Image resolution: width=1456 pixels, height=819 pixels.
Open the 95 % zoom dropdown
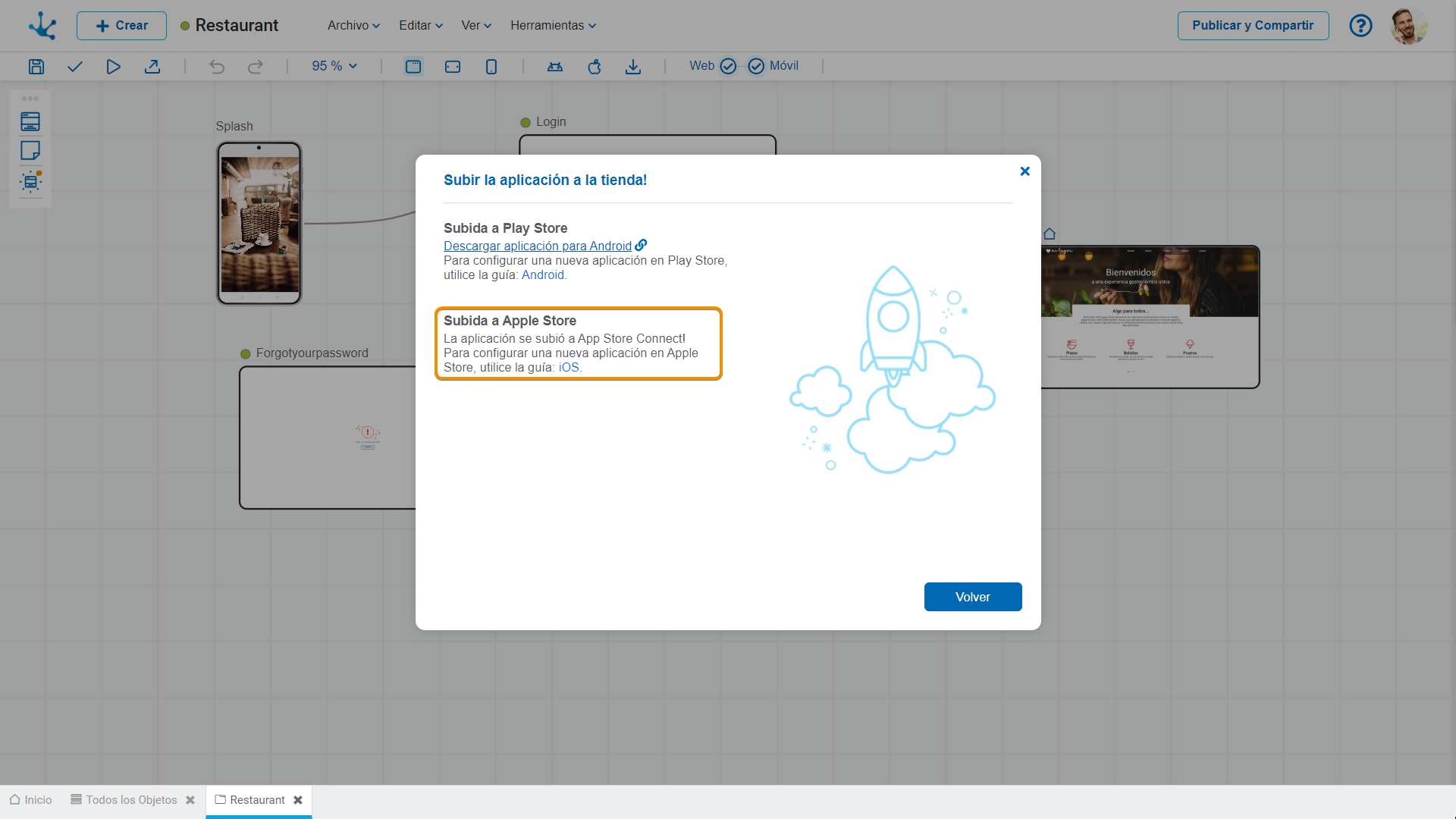(x=334, y=67)
